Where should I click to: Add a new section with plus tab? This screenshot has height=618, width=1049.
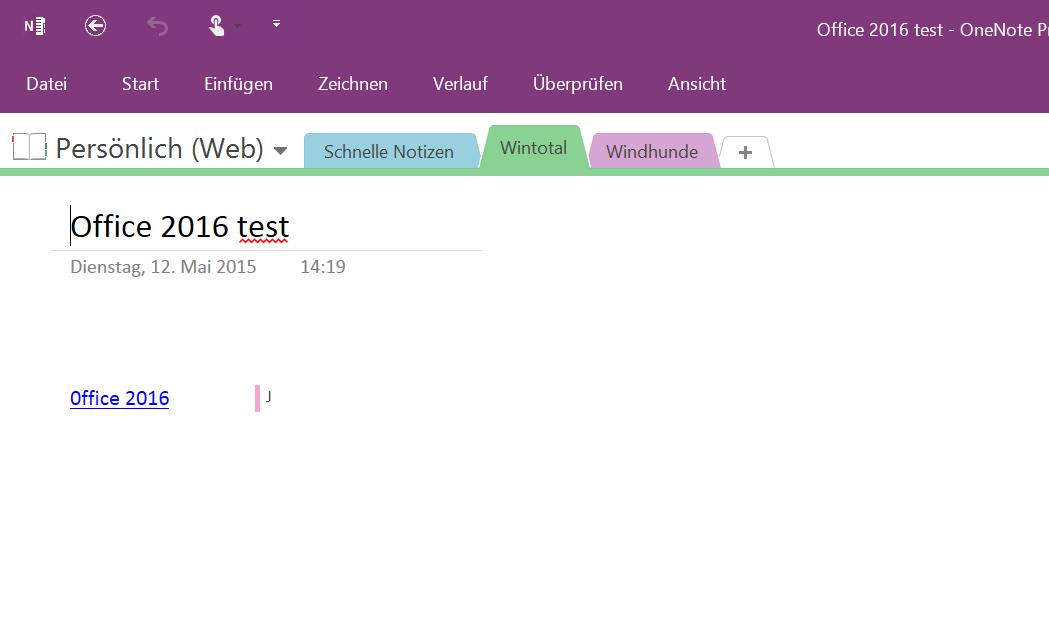coord(746,152)
